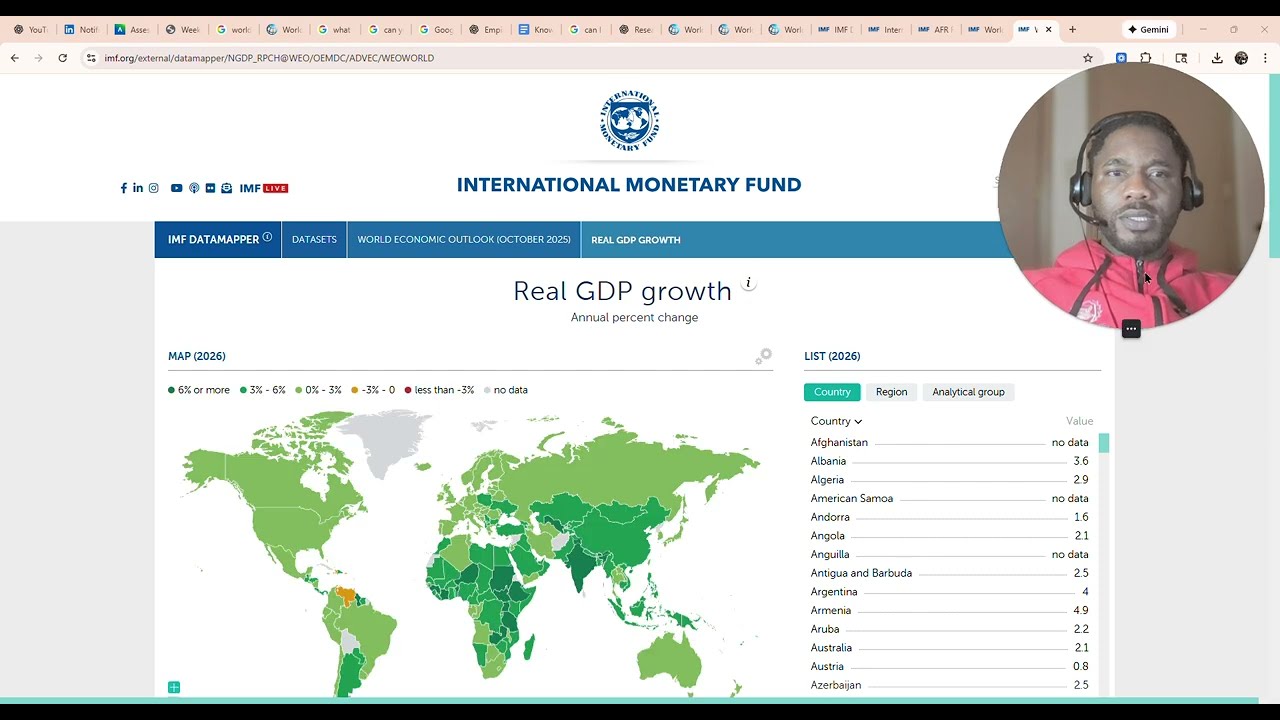1280x720 pixels.
Task: Select Antigua and Barbuda in the list
Action: 950,574
